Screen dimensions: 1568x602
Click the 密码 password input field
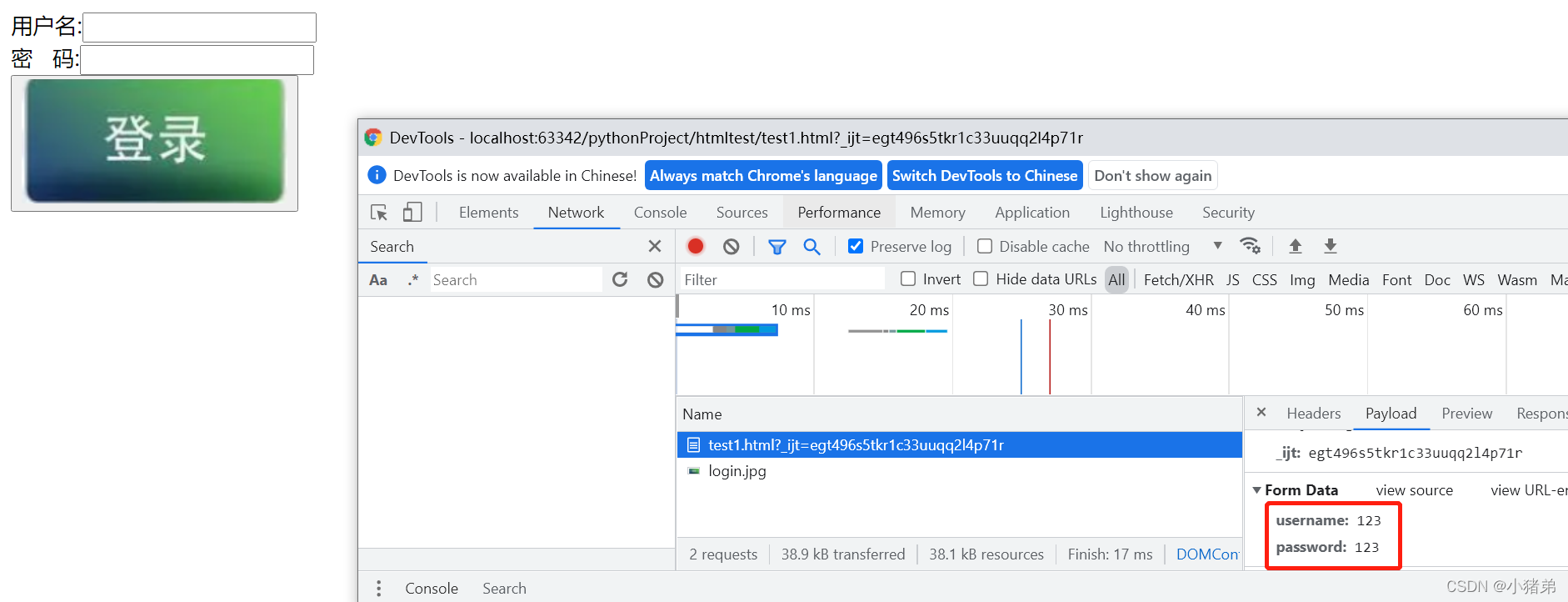pyautogui.click(x=197, y=60)
